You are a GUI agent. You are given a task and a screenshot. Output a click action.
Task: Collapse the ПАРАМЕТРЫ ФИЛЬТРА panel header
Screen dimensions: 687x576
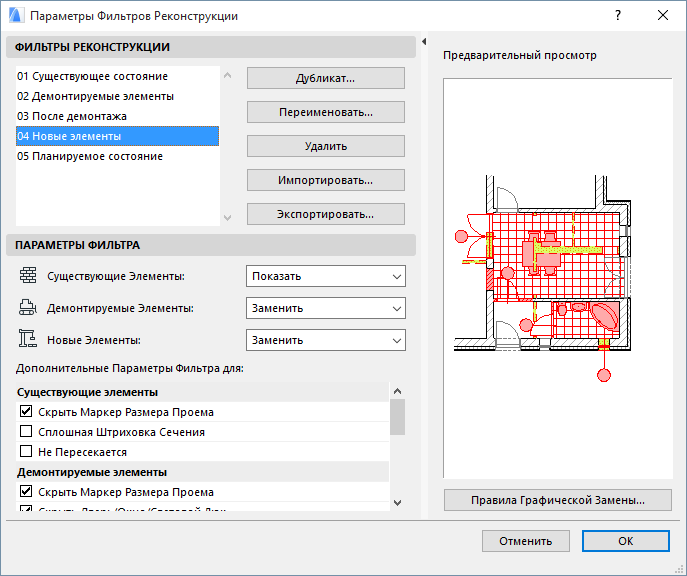coord(211,245)
